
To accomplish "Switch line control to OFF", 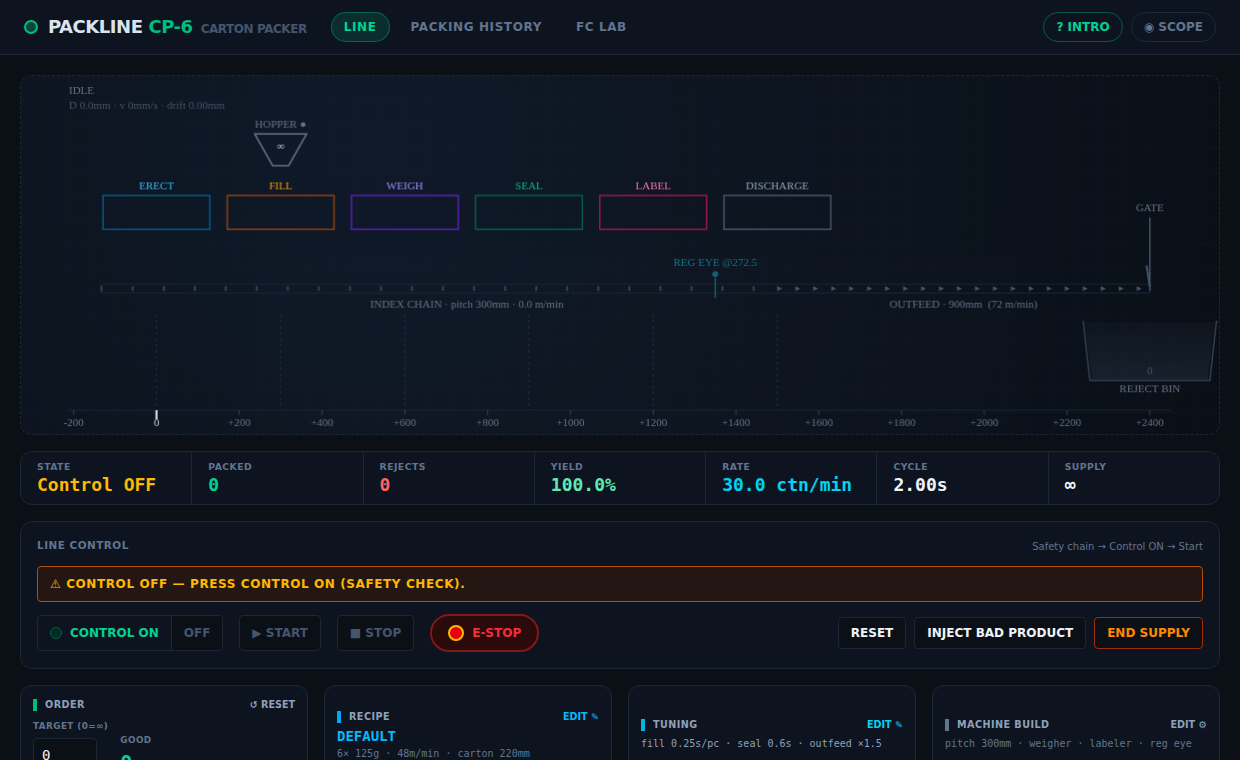I will [x=197, y=633].
